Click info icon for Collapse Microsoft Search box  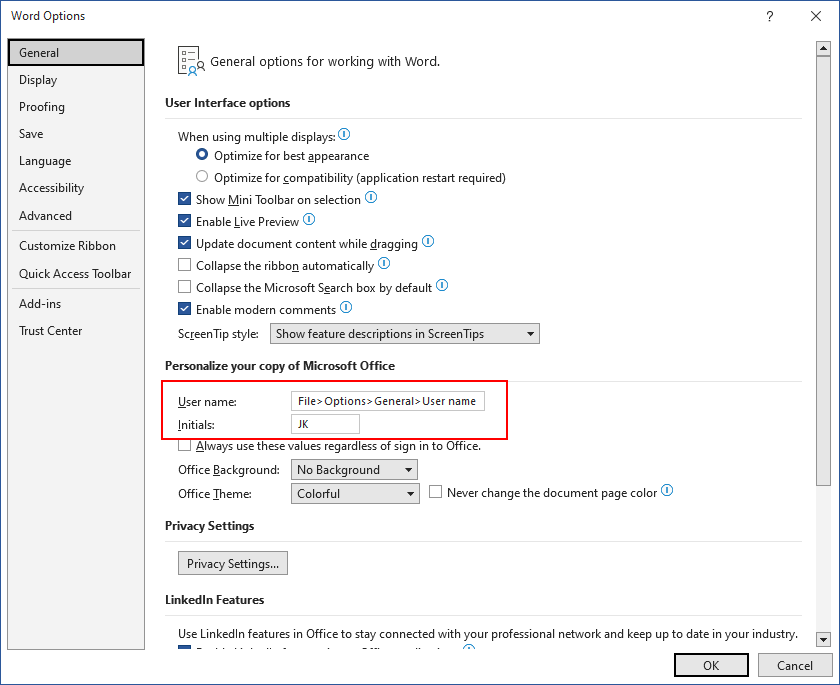click(442, 285)
